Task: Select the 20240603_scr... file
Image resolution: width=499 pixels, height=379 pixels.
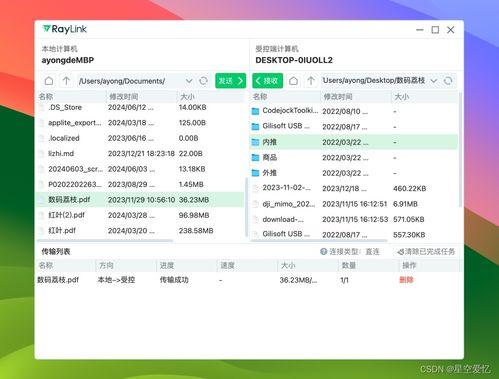Action: point(140,169)
